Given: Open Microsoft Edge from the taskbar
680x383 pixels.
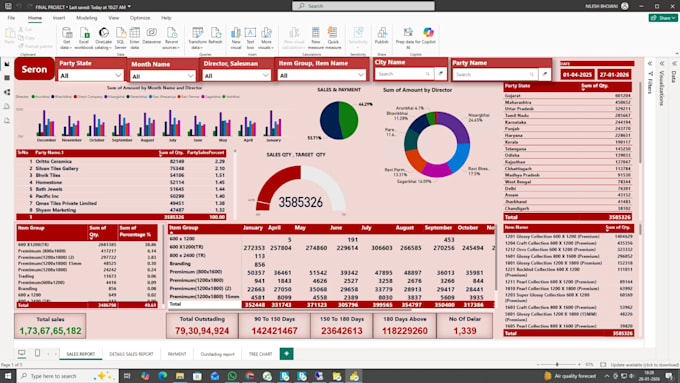Looking at the screenshot, I should pos(163,376).
